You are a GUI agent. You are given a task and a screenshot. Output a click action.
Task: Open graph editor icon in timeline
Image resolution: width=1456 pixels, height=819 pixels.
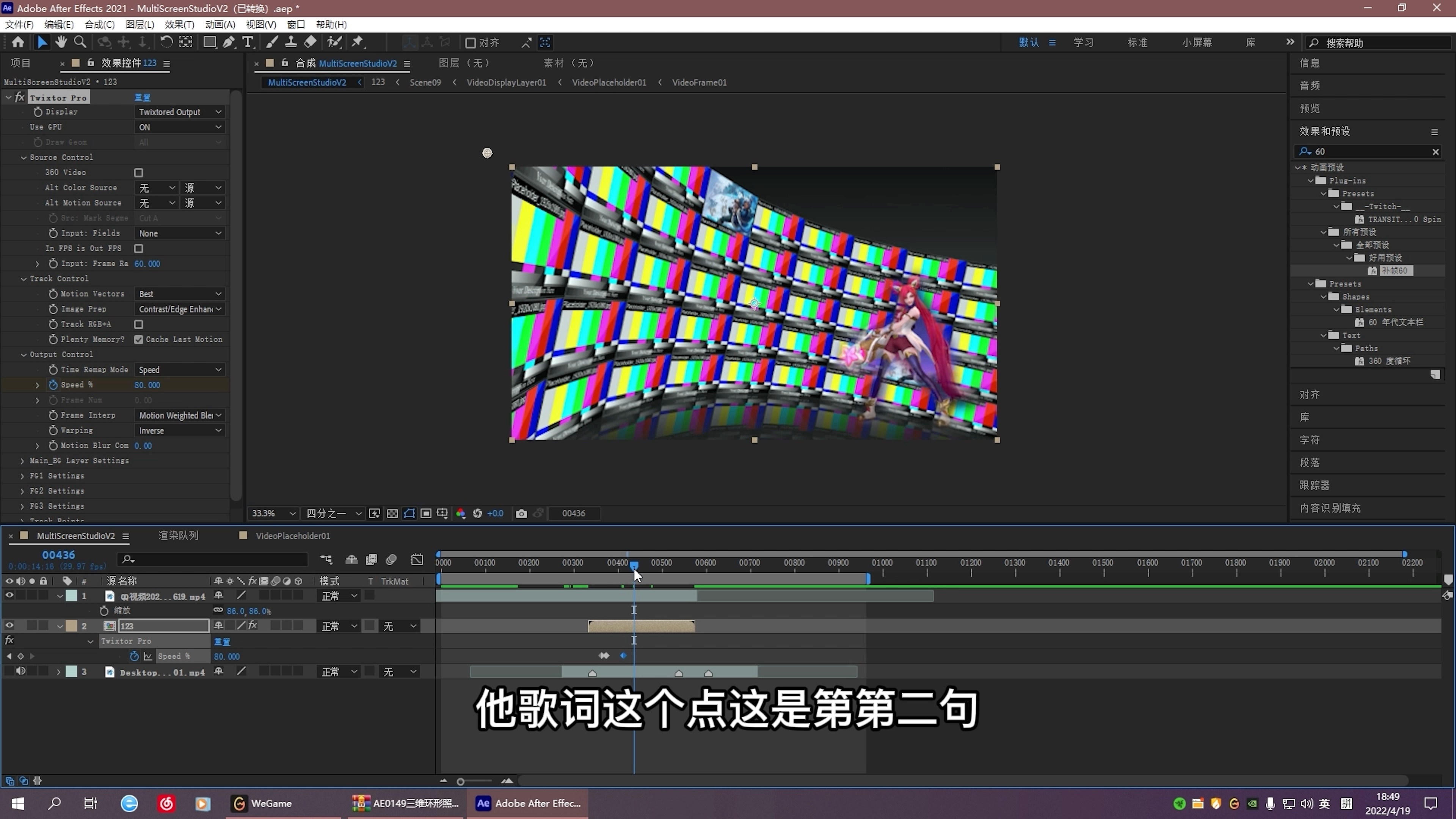pos(417,559)
